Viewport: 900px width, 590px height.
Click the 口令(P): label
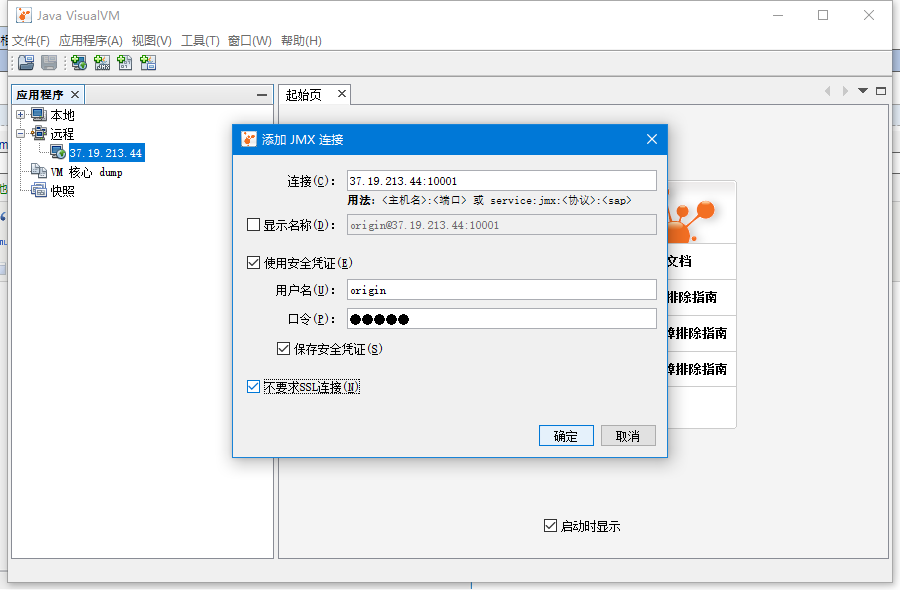coord(312,319)
